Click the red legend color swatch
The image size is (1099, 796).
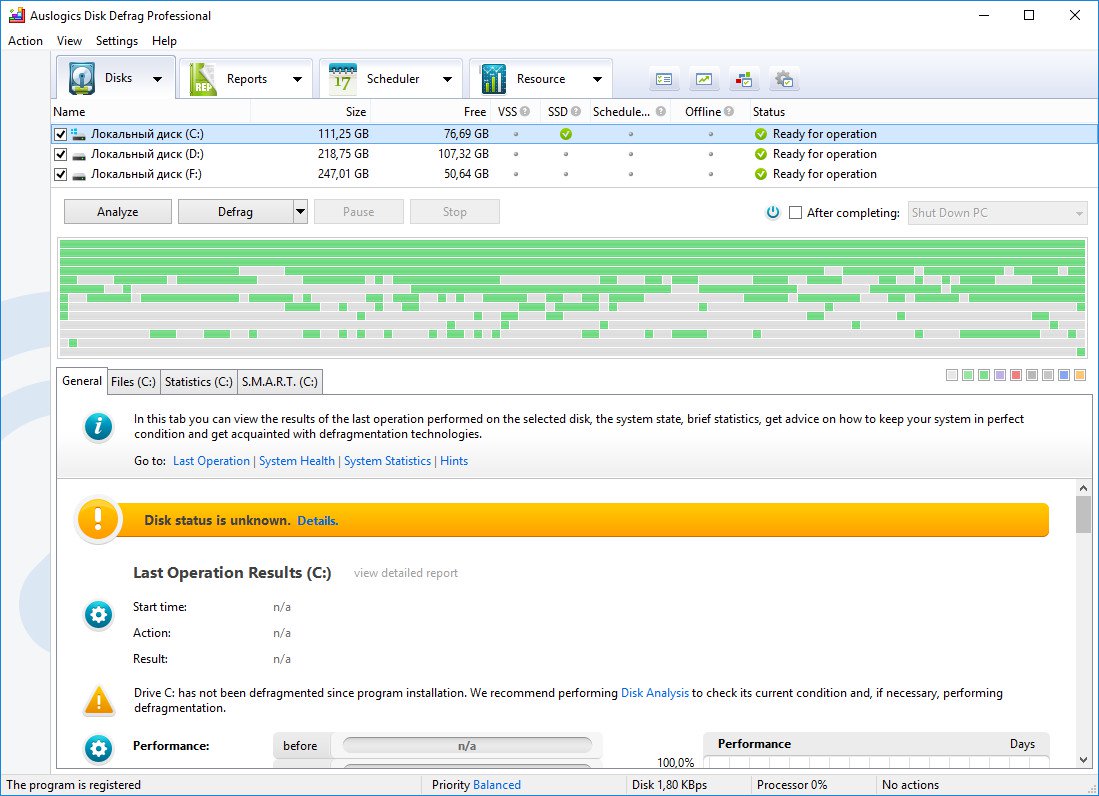[1016, 376]
